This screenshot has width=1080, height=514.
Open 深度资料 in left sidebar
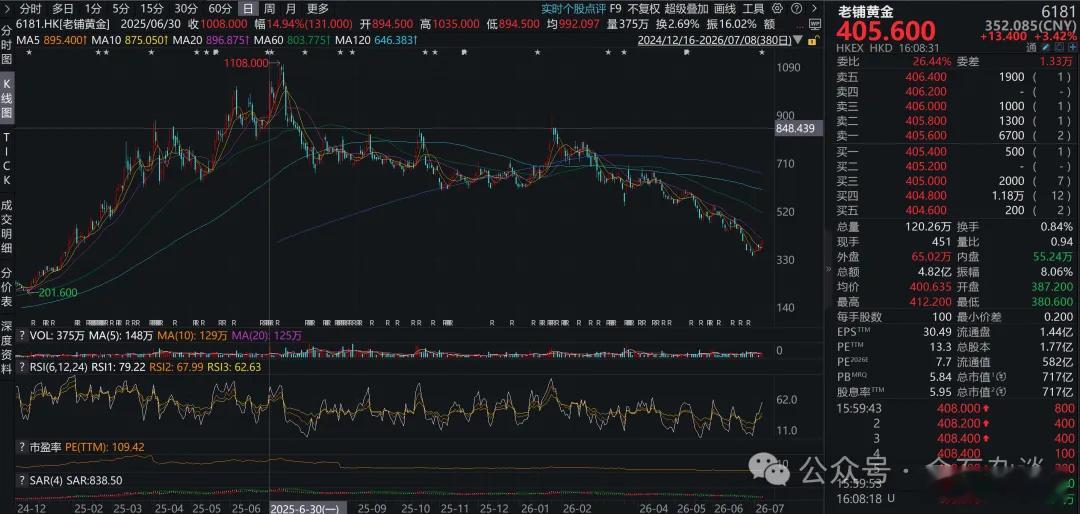pyautogui.click(x=7, y=348)
